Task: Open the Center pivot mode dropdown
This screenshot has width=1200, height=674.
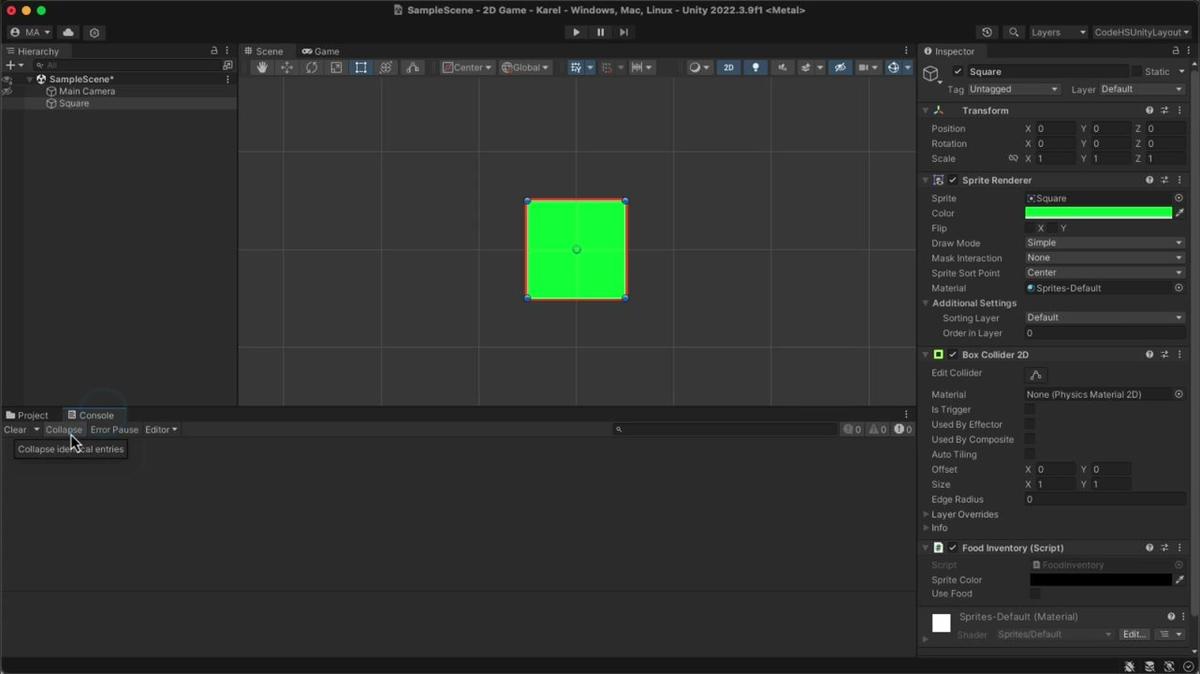Action: 468,67
